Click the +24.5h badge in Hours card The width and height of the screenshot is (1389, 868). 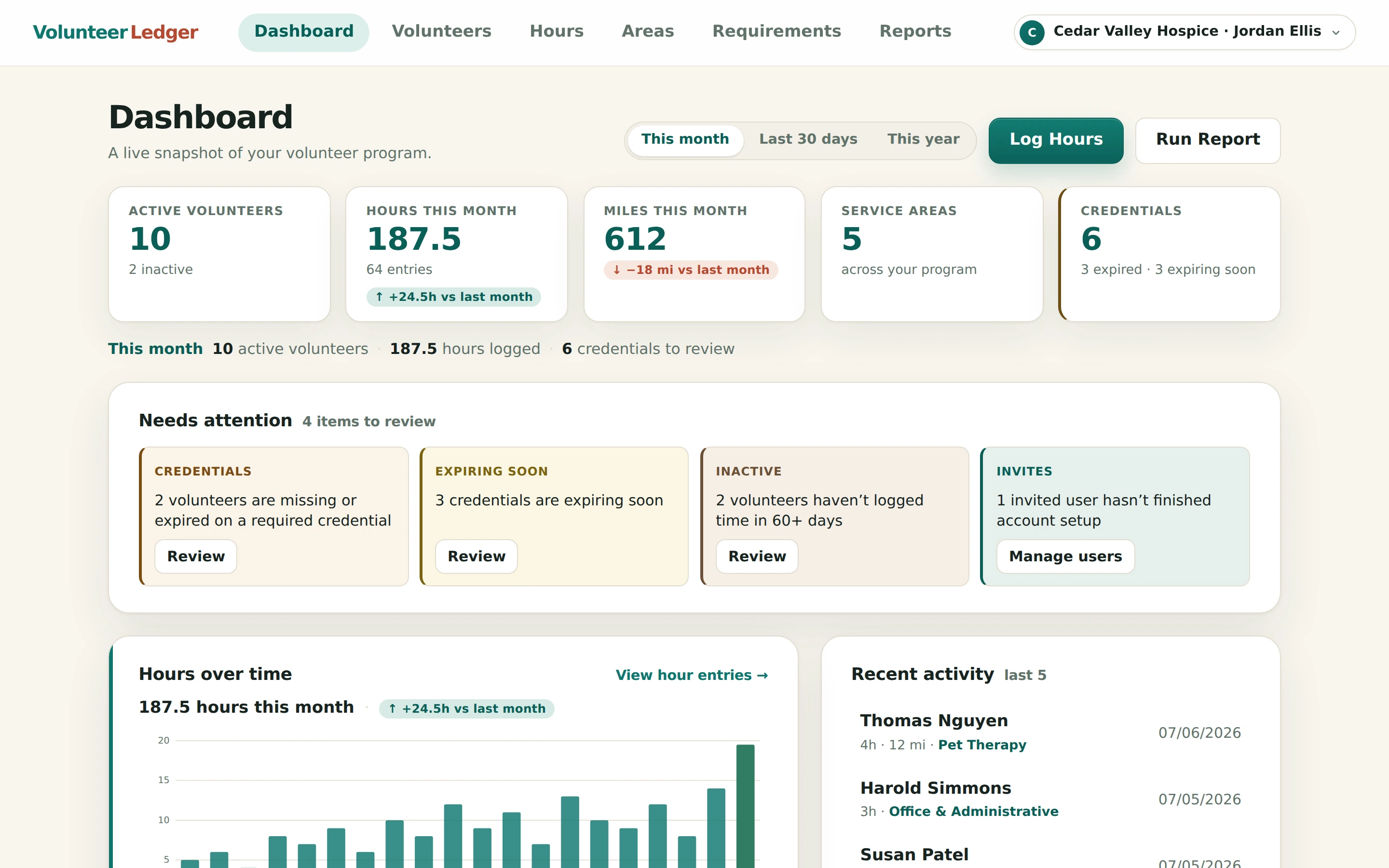[453, 298]
